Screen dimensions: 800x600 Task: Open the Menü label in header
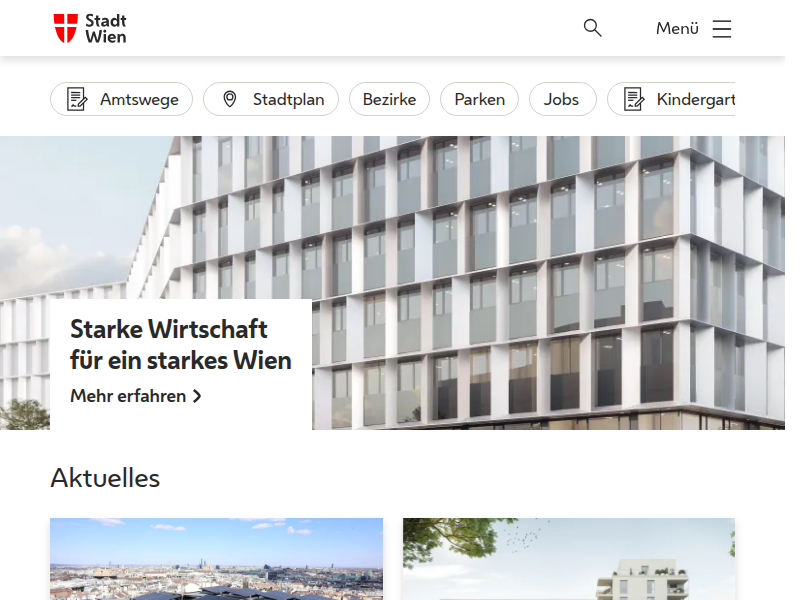pyautogui.click(x=677, y=29)
